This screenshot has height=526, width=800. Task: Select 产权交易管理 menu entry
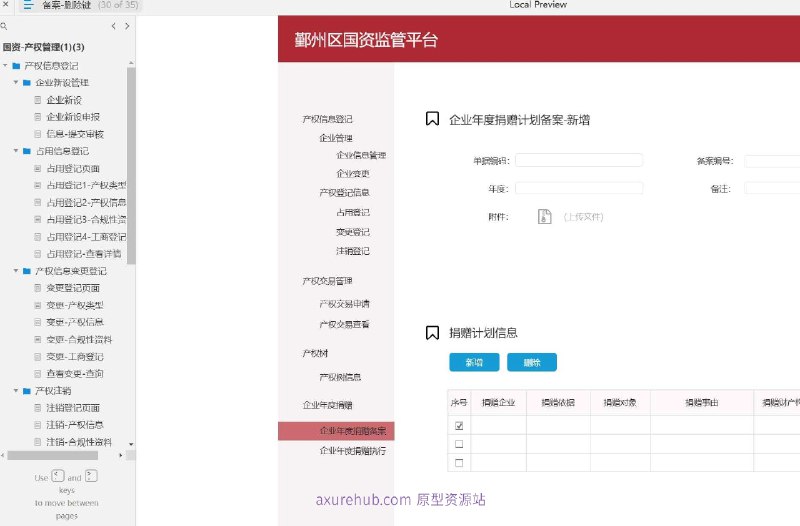[328, 281]
